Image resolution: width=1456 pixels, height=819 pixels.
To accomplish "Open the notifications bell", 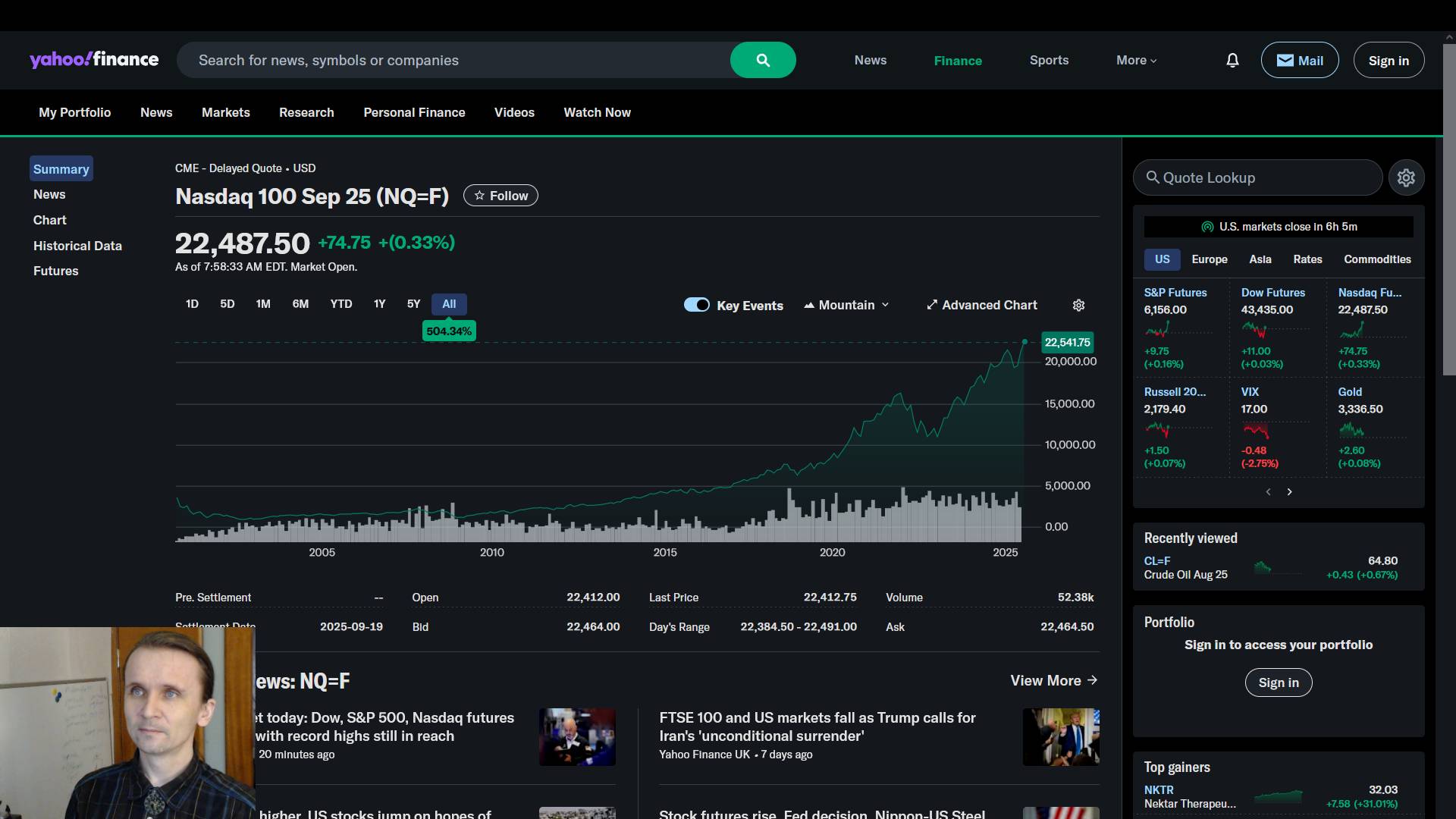I will (x=1232, y=61).
